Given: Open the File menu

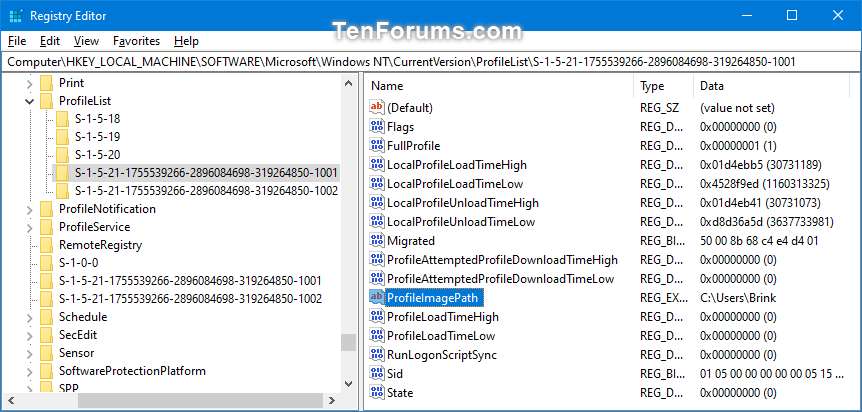Looking at the screenshot, I should 17,41.
